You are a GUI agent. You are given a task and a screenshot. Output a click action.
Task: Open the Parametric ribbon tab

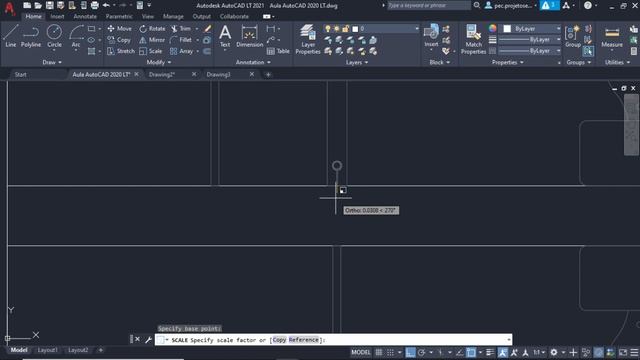coord(119,16)
